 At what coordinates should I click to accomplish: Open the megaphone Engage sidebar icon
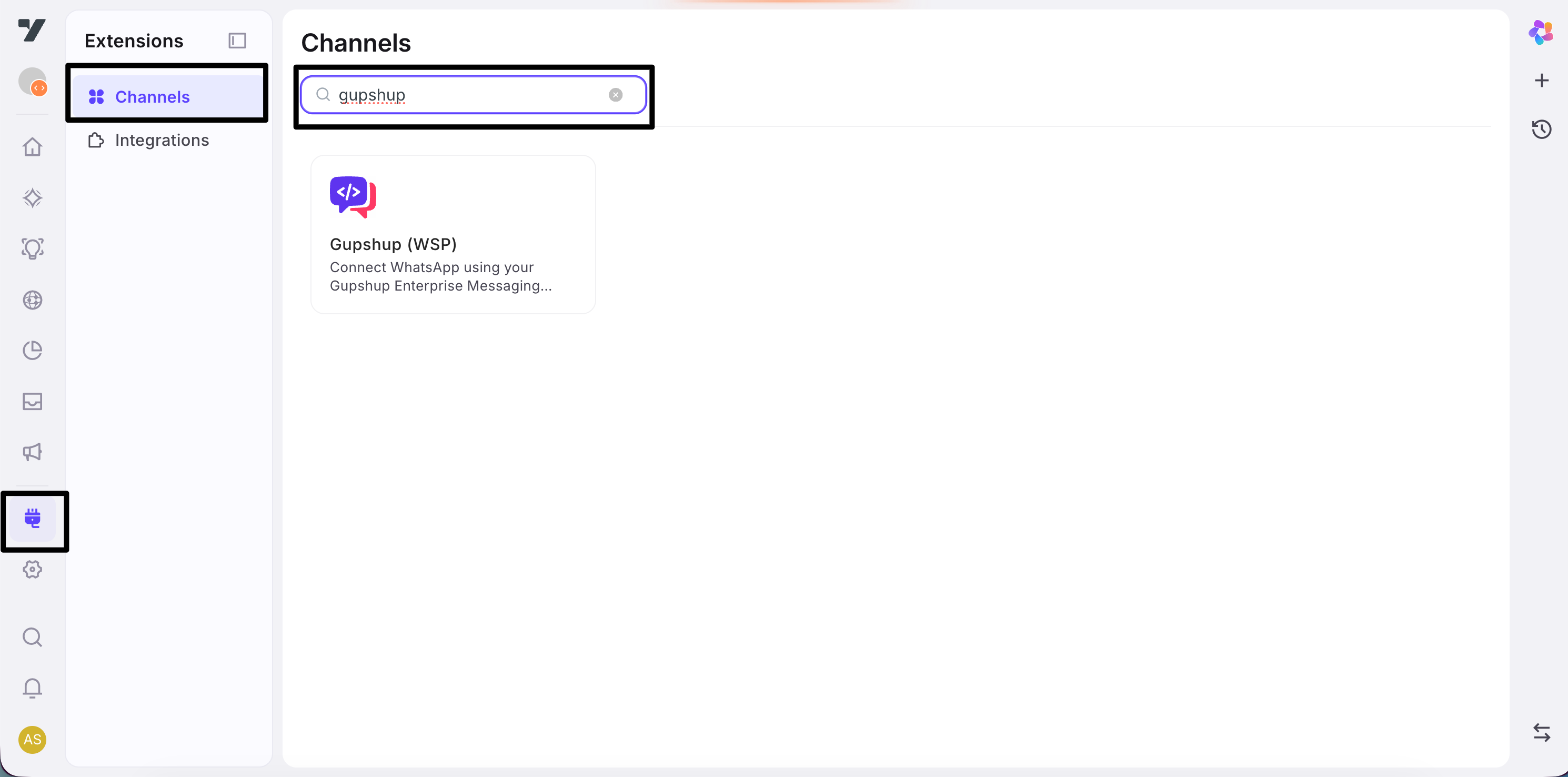(x=32, y=452)
